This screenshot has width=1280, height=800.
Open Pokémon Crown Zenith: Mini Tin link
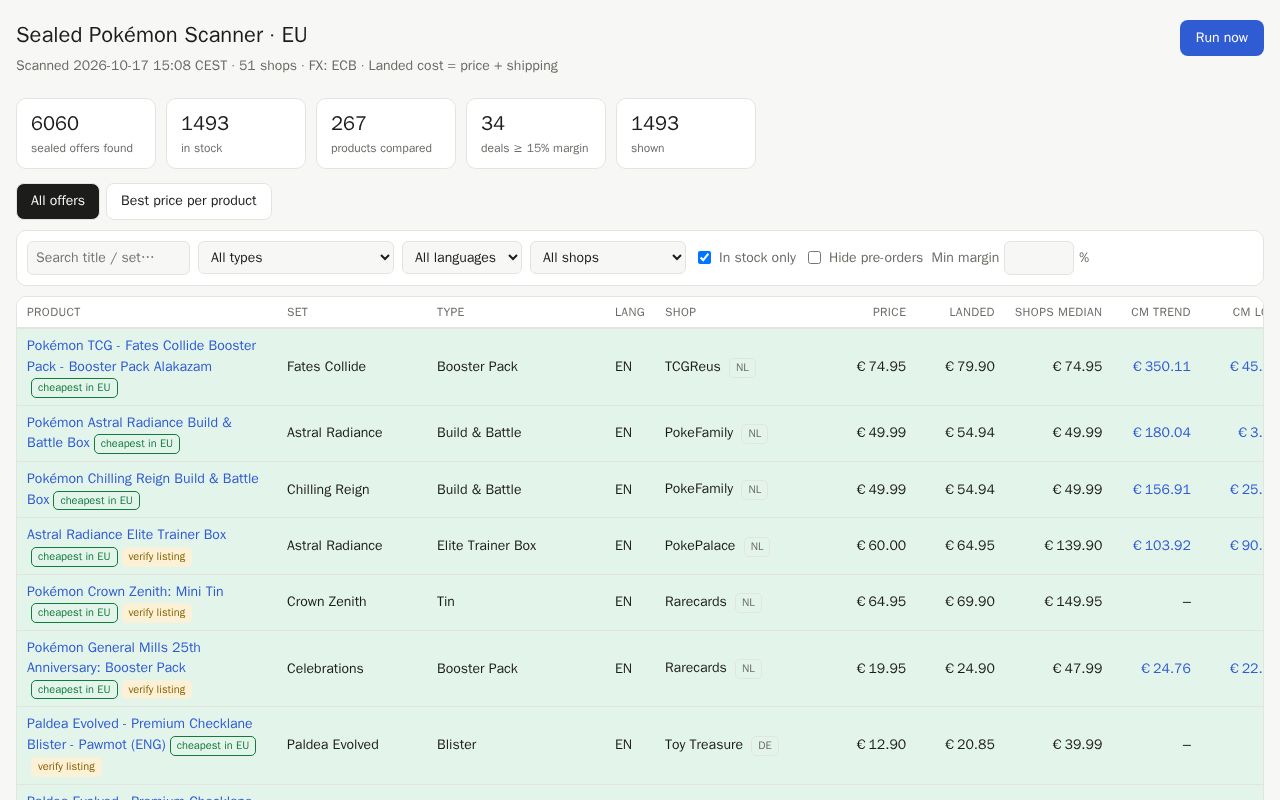tap(125, 592)
